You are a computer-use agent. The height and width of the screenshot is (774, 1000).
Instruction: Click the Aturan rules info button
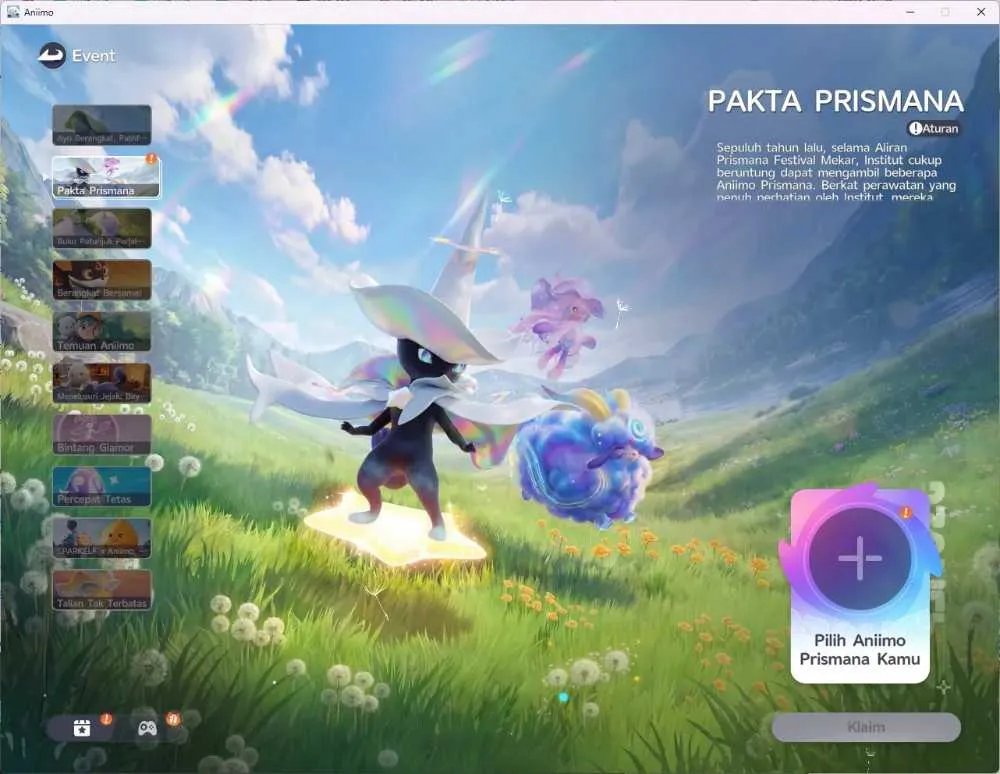coord(934,129)
